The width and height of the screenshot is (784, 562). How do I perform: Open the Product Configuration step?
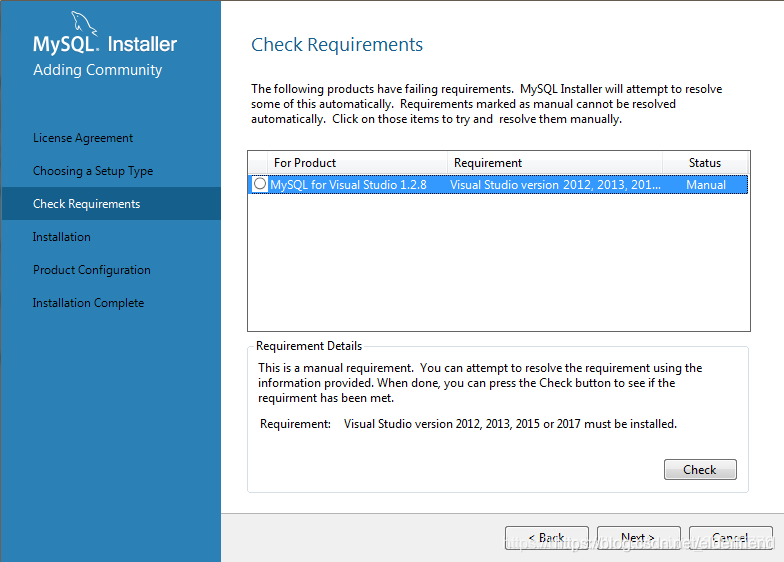pos(92,270)
